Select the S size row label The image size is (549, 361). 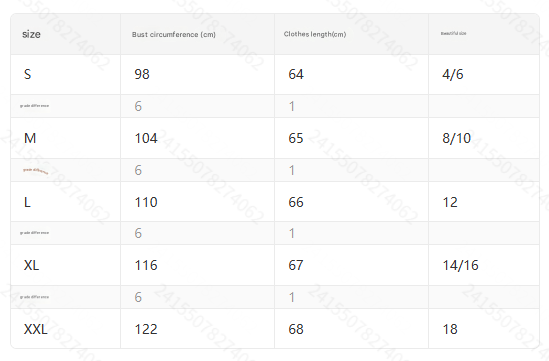point(27,74)
